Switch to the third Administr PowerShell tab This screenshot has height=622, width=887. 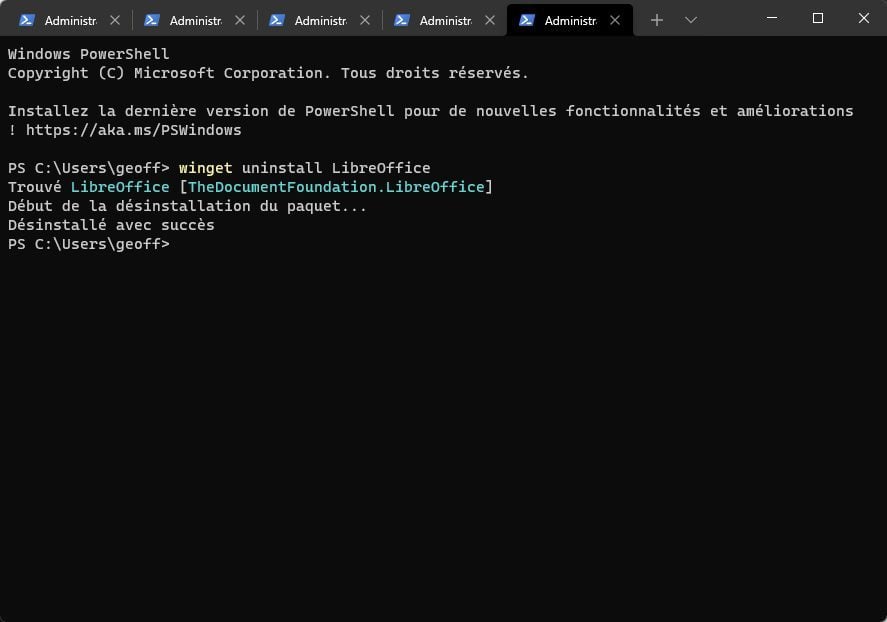[x=320, y=20]
